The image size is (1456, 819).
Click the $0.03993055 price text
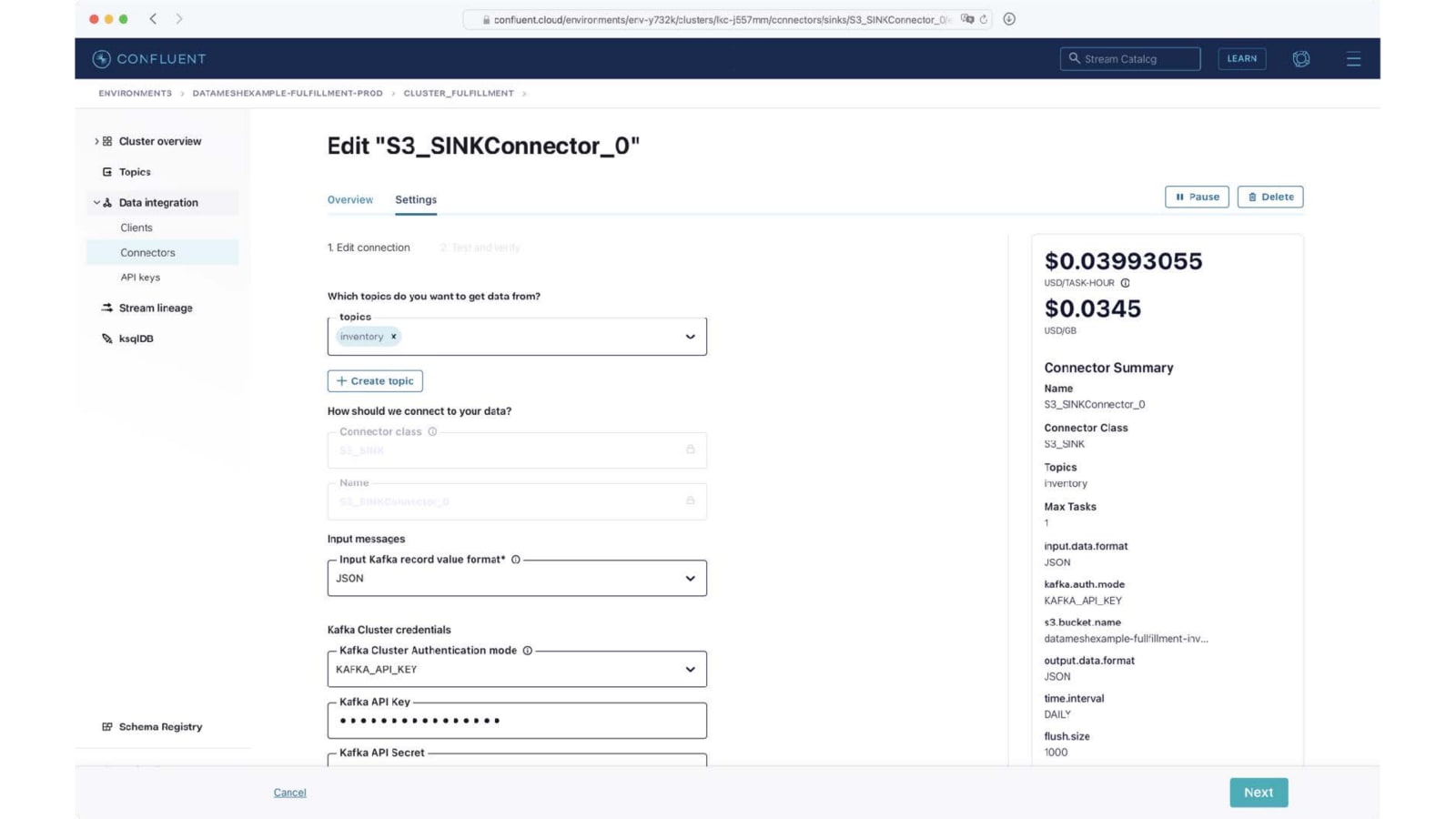pos(1123,261)
